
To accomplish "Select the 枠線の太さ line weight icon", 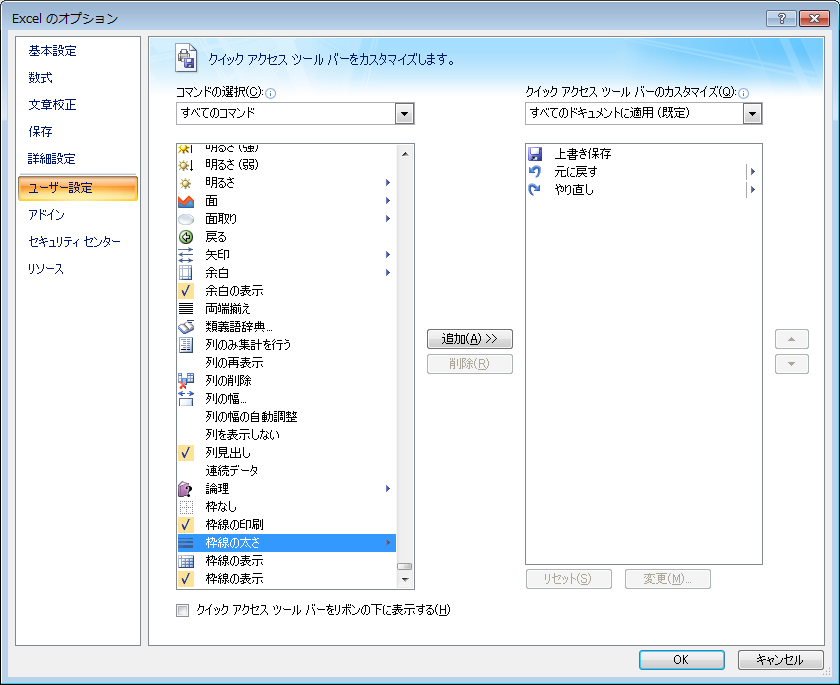I will coord(185,543).
